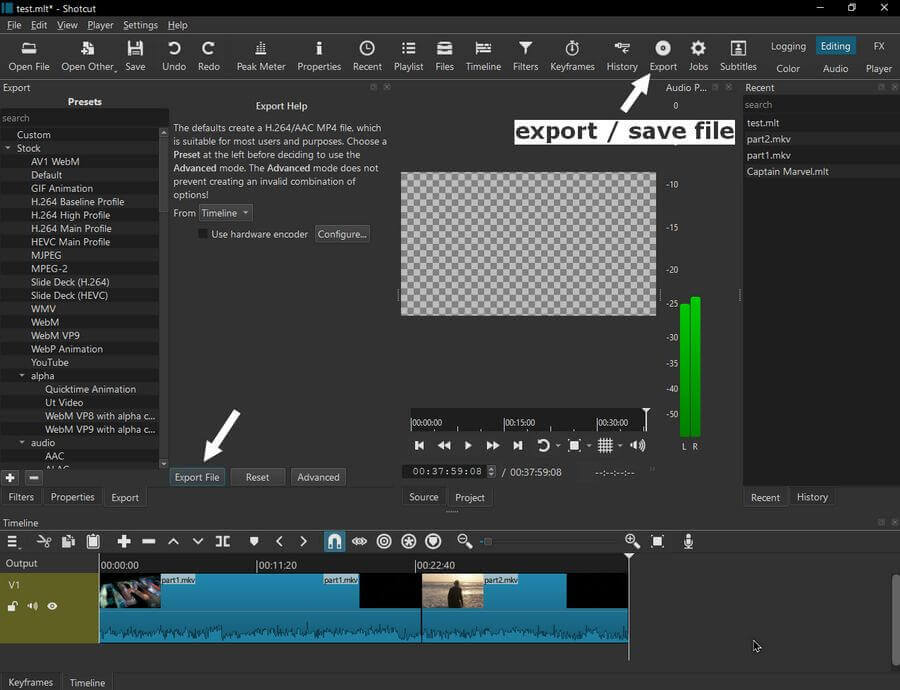Append a clip with the plus timeline icon
This screenshot has height=690, width=900.
(x=124, y=541)
